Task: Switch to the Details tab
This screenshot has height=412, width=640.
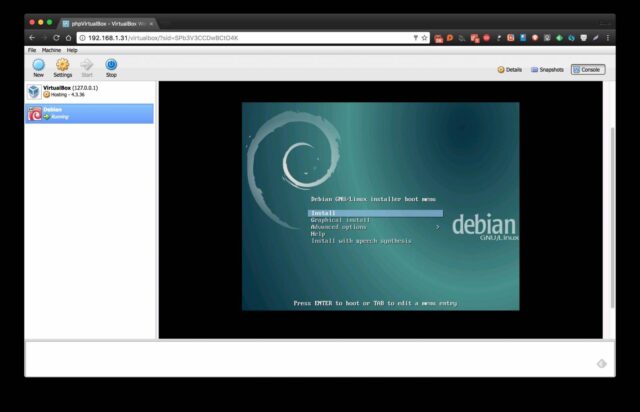Action: click(x=510, y=70)
